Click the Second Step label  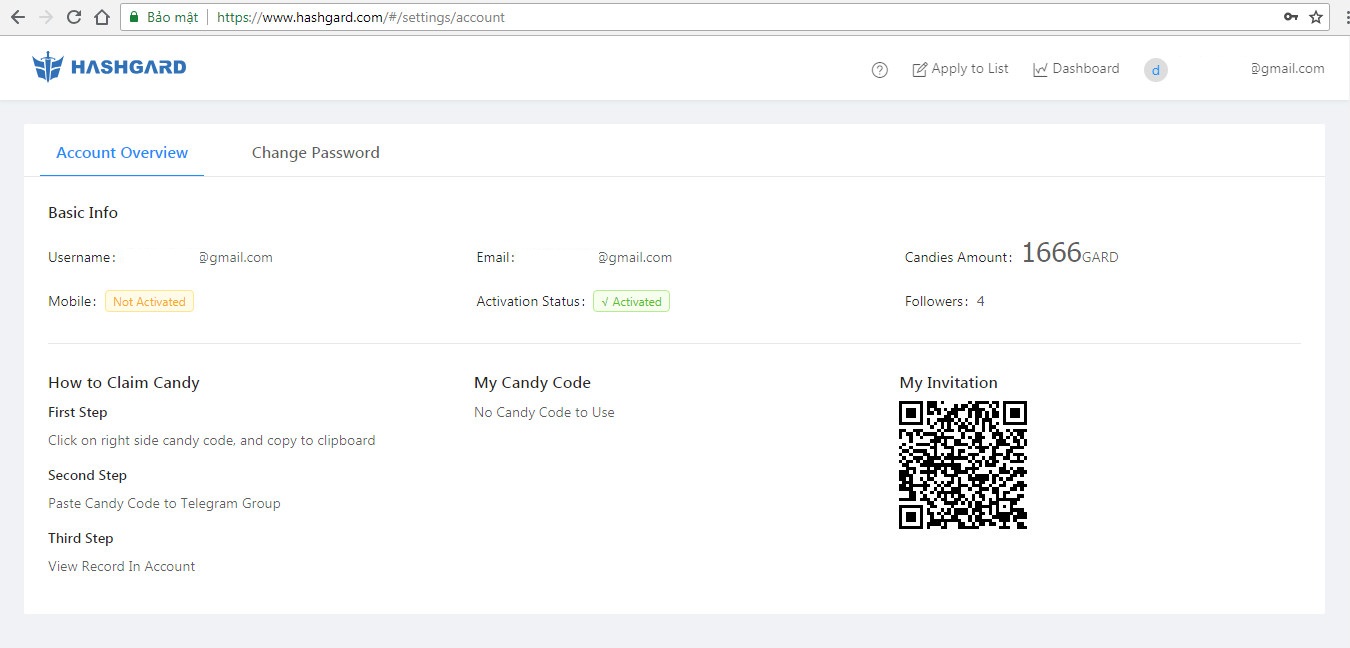[x=87, y=476]
